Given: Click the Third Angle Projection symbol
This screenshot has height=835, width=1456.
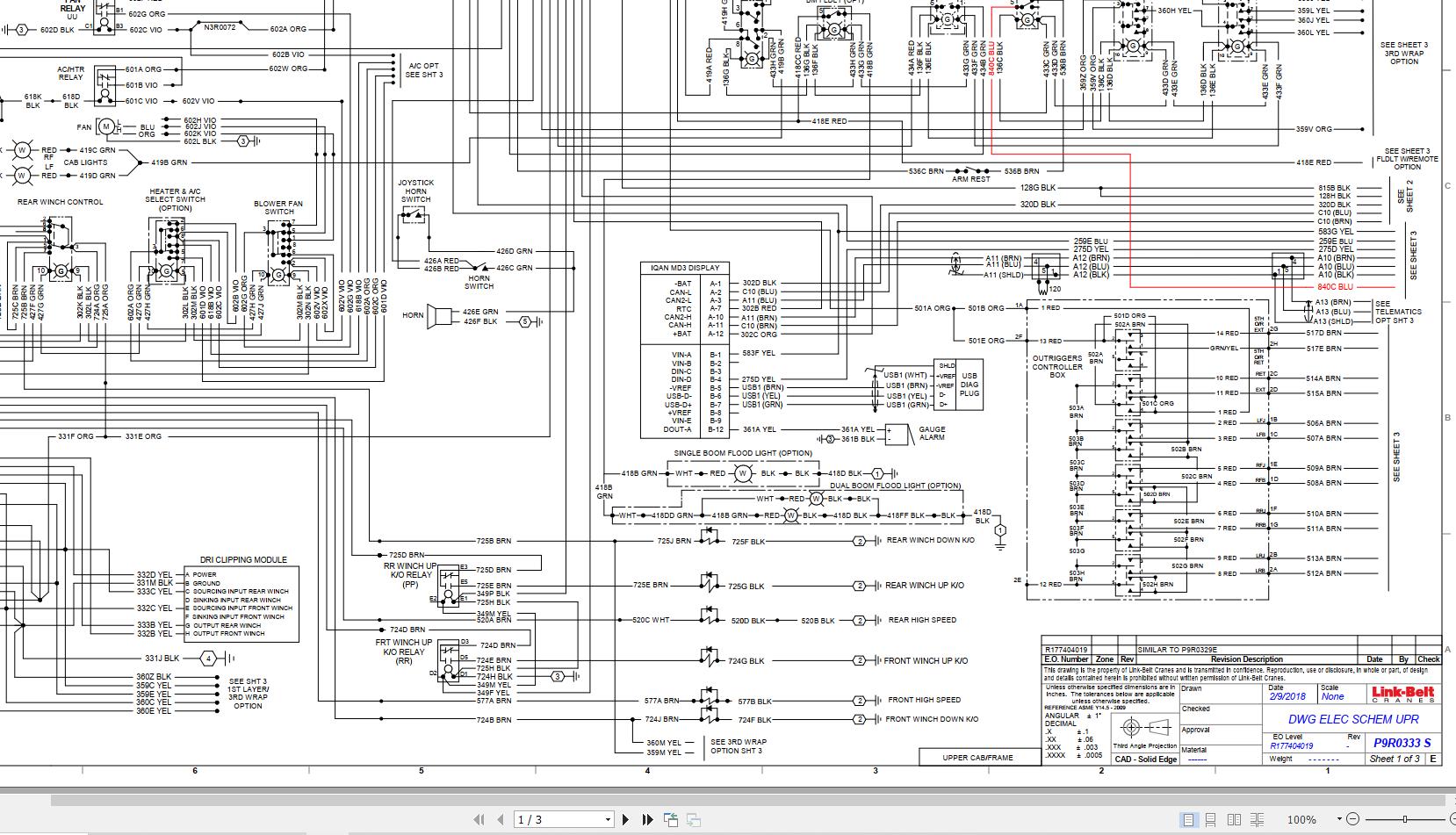Looking at the screenshot, I should point(1146,727).
